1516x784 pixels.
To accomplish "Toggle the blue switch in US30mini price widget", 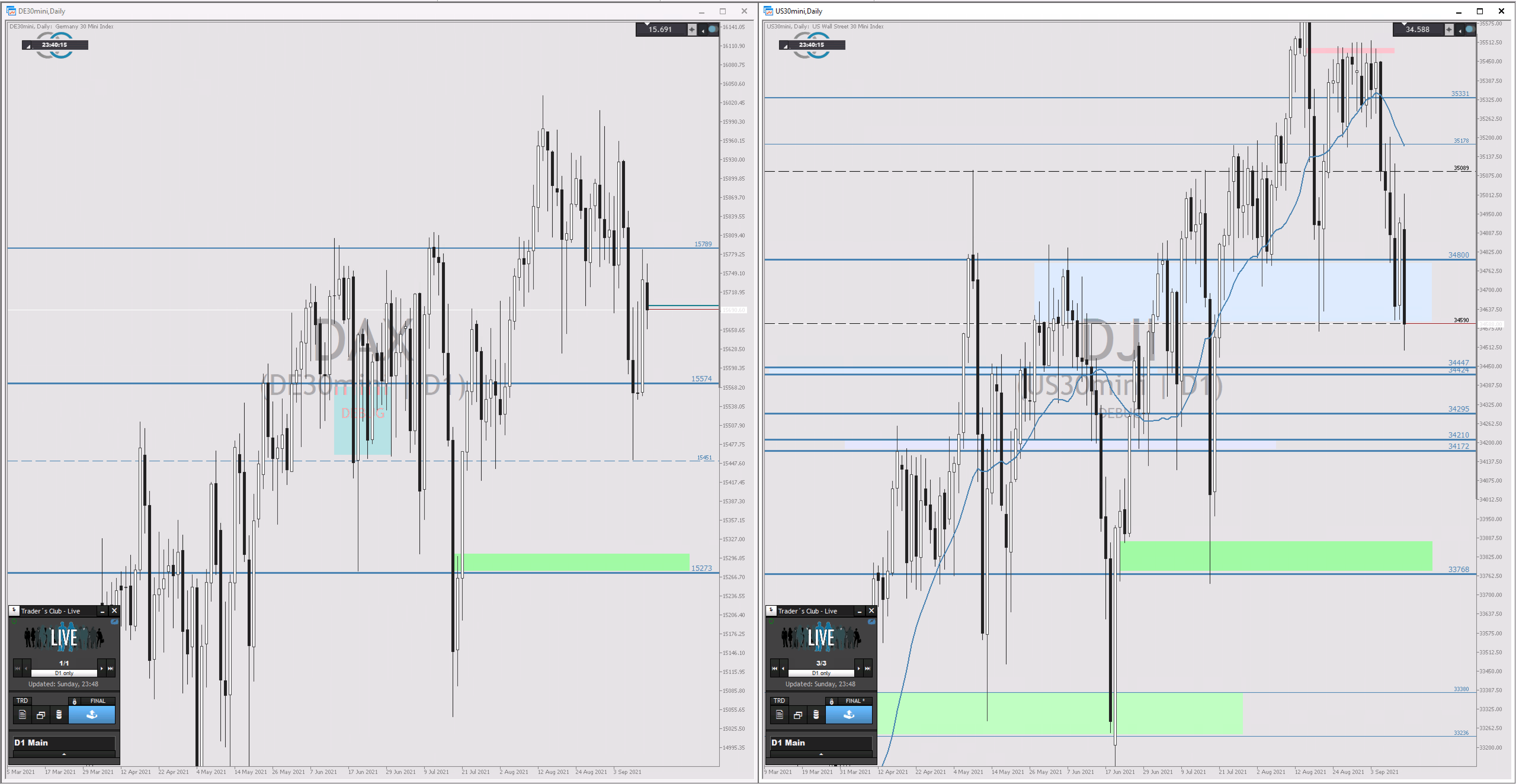I will (x=1470, y=29).
